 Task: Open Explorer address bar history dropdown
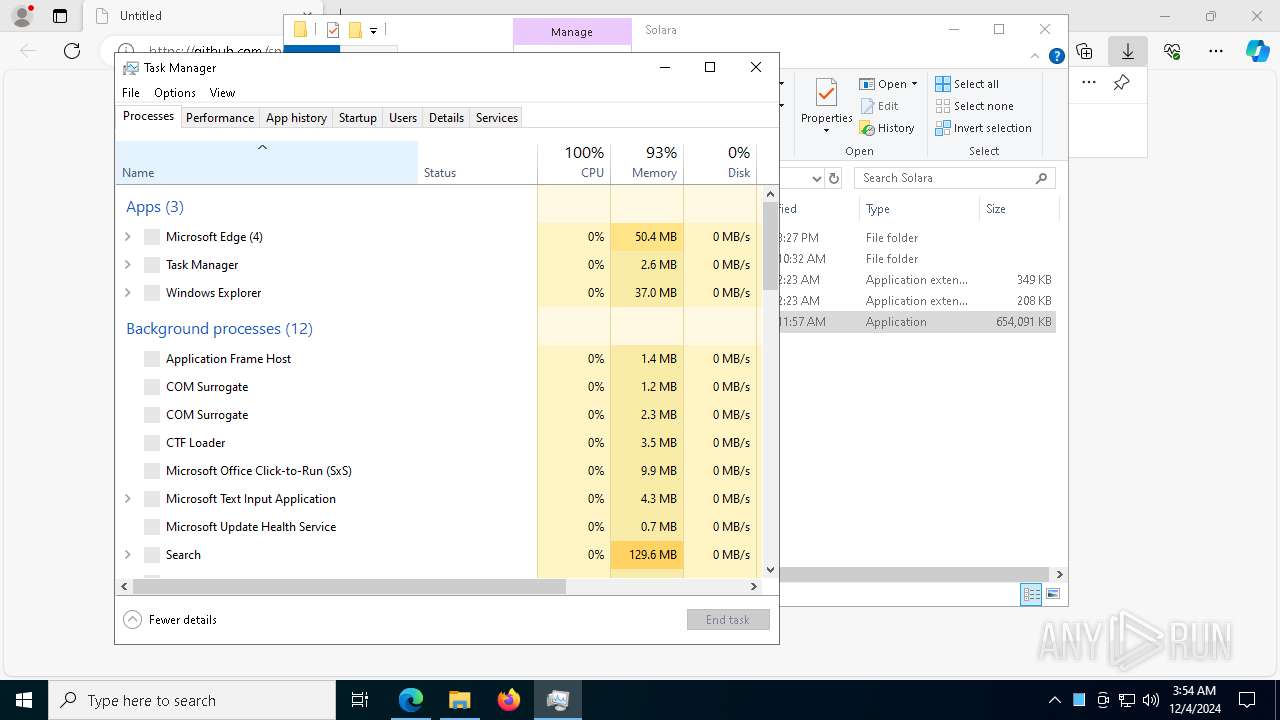[816, 178]
